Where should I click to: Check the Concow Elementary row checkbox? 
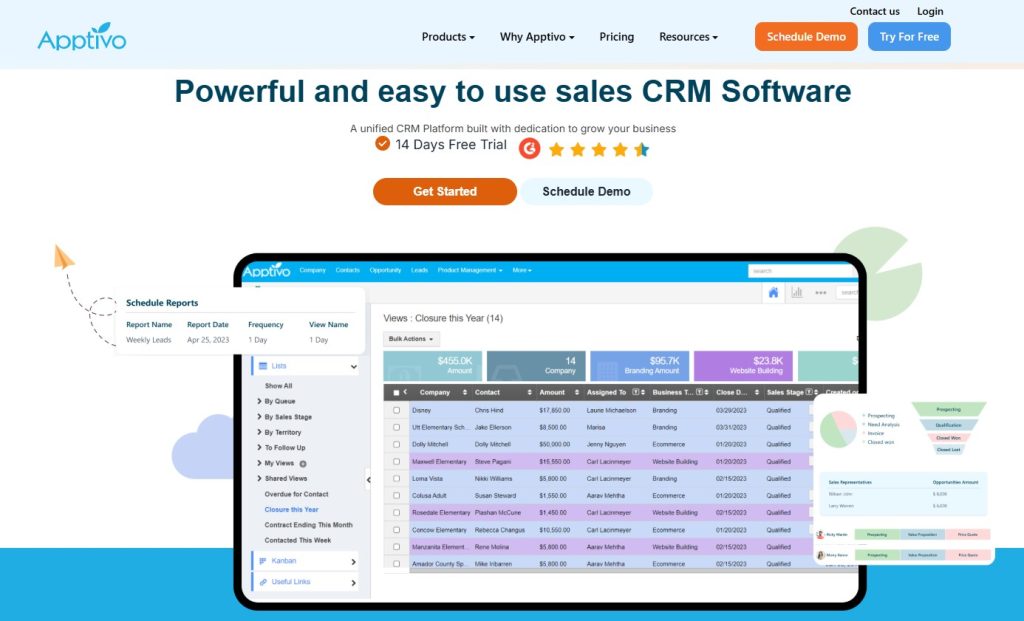396,530
